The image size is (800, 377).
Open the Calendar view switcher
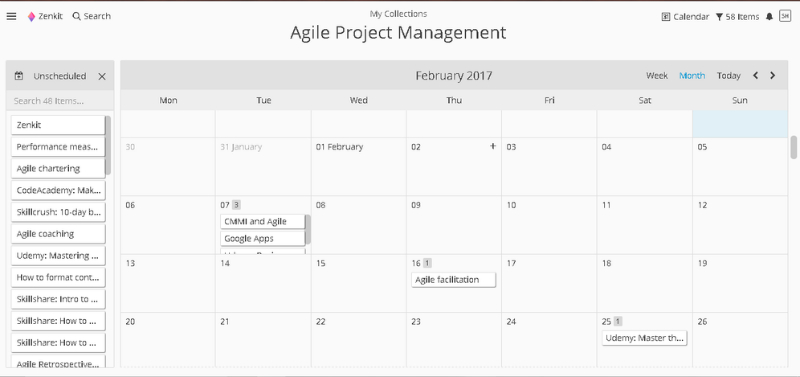click(x=685, y=17)
